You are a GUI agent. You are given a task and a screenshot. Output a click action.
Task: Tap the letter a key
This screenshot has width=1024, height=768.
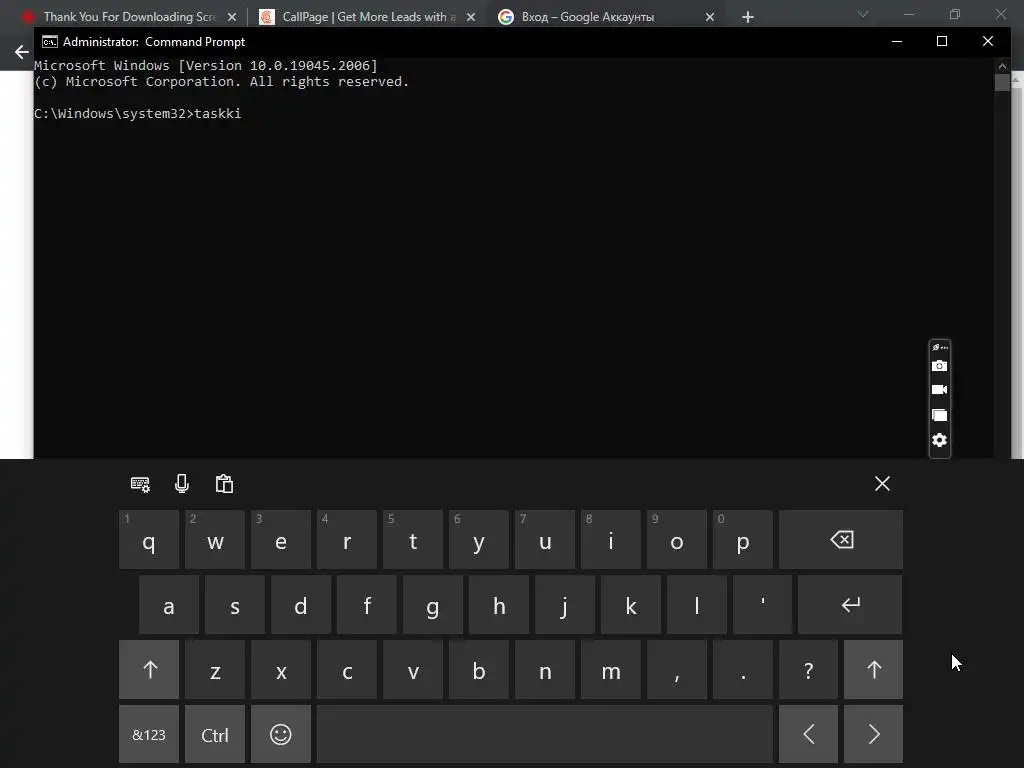(169, 605)
